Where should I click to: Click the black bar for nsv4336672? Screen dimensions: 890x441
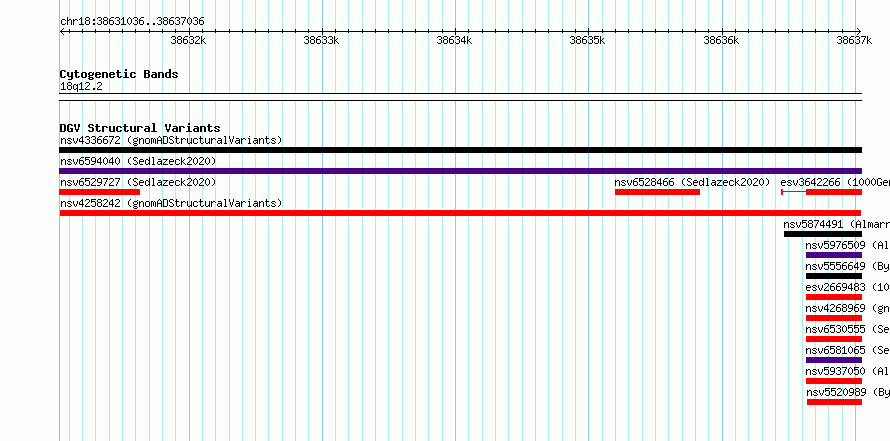[x=460, y=150]
